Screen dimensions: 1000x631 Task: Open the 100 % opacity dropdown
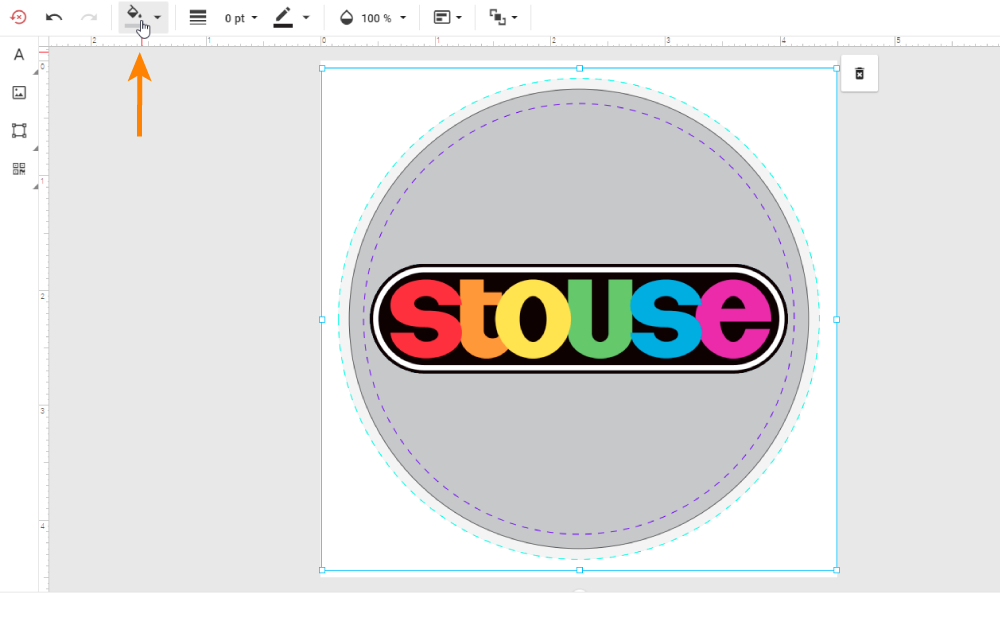click(383, 18)
